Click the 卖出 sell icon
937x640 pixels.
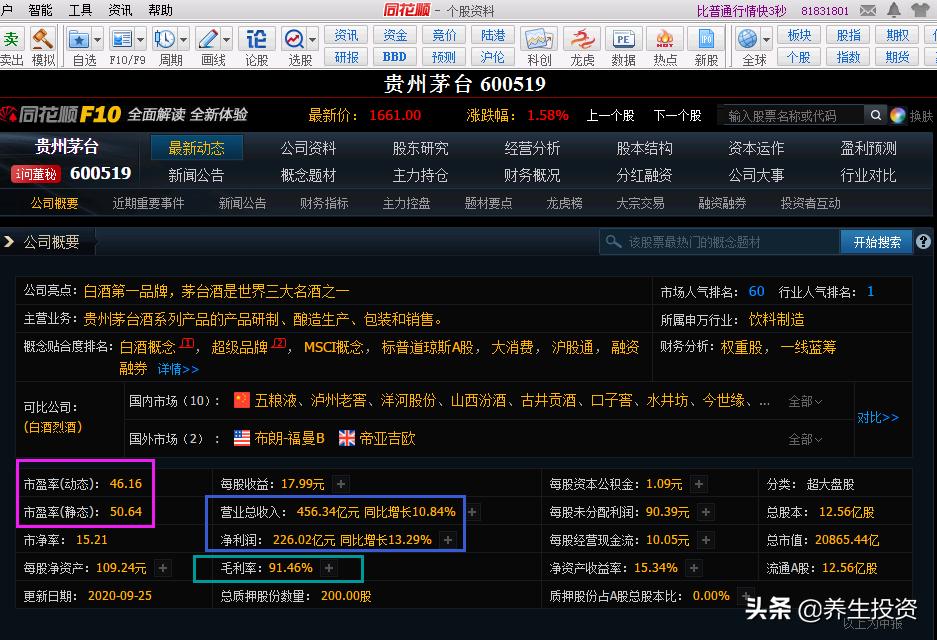point(12,40)
